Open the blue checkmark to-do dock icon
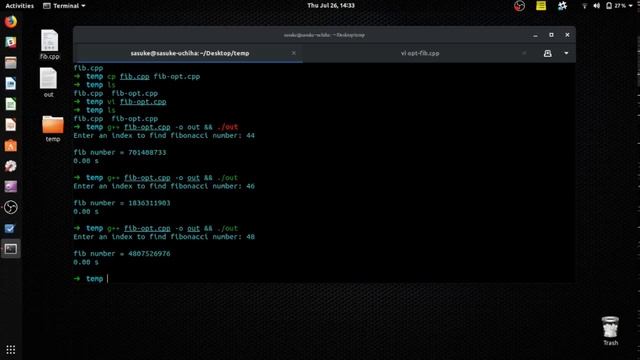Screen dimensions: 640x360 [x=10, y=228]
